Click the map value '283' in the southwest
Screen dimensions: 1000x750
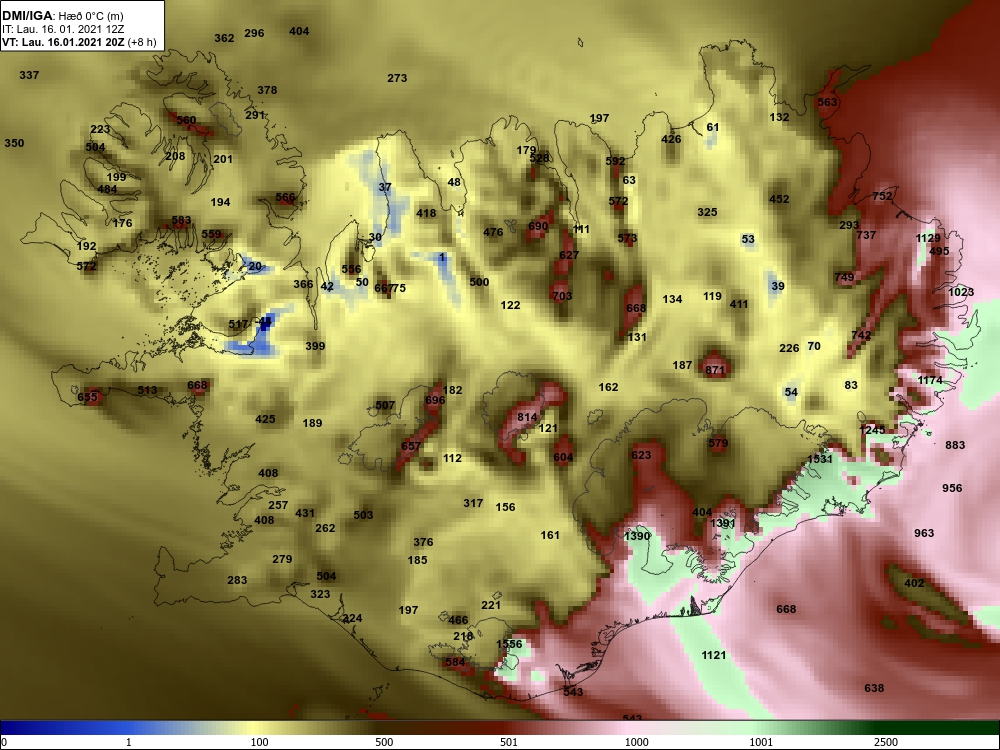coord(237,580)
